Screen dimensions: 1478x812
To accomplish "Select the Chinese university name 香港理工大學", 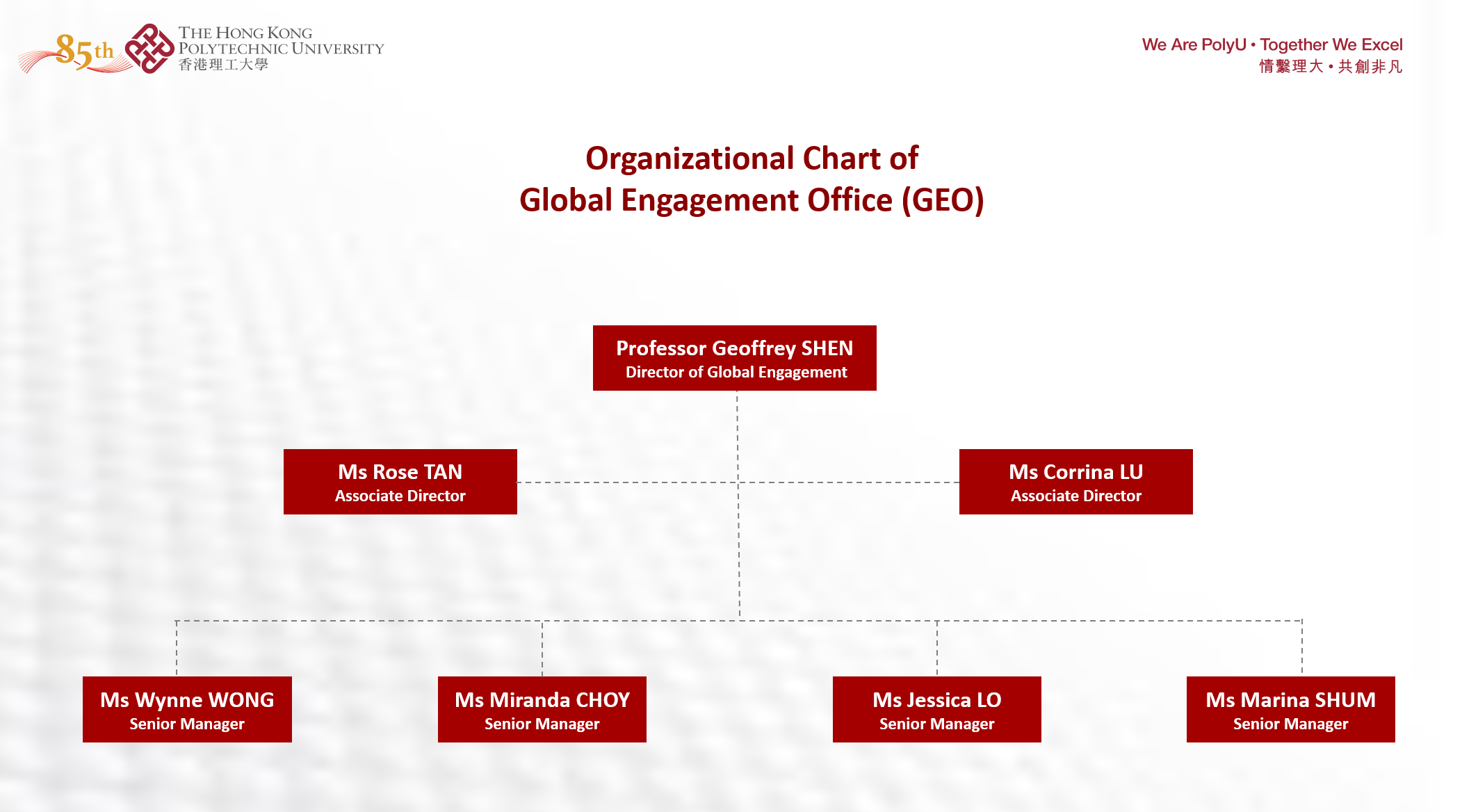I will (223, 65).
